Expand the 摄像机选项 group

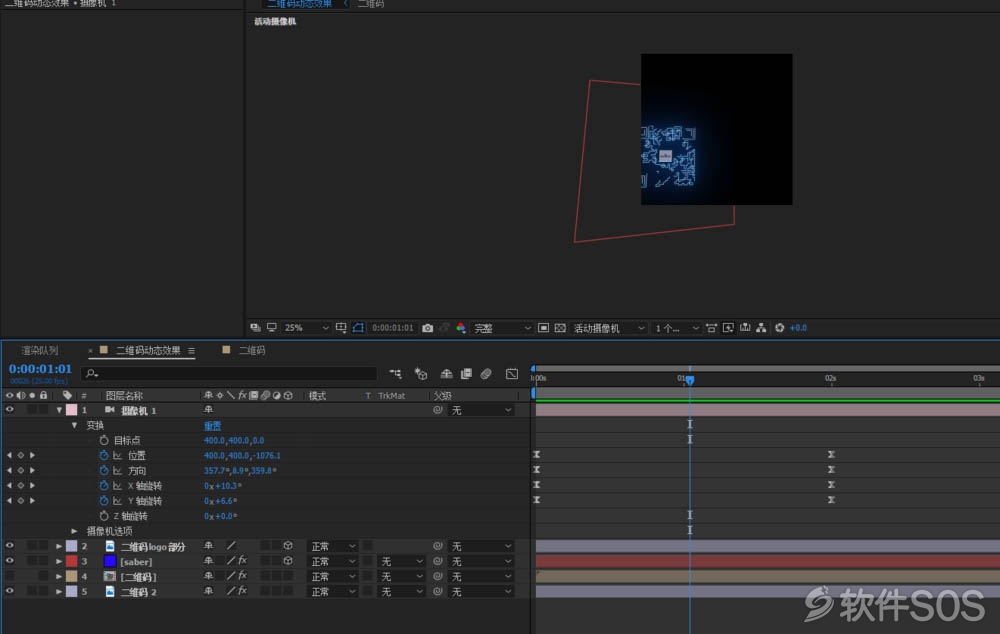point(74,531)
